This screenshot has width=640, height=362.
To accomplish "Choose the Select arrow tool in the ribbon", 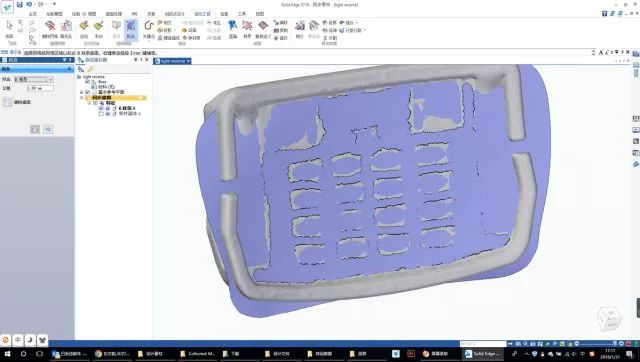I will [9, 26].
